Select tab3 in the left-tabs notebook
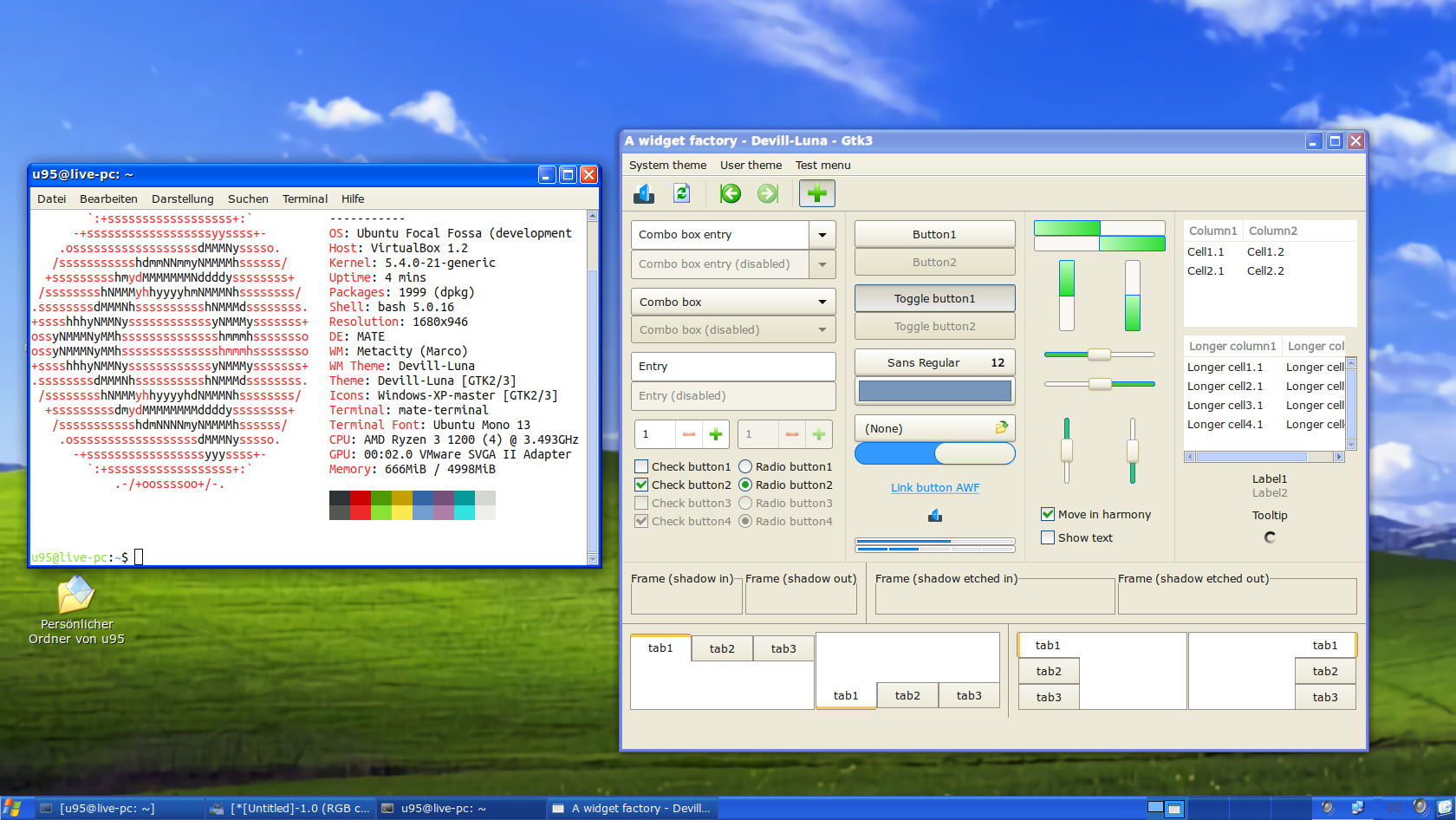This screenshot has height=820, width=1456. 1049,697
